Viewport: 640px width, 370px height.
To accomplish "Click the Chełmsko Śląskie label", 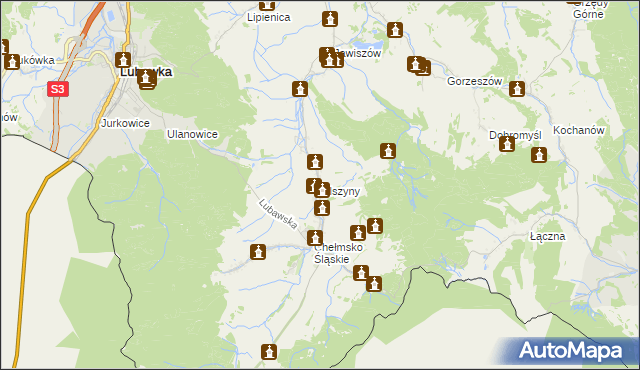I will 338,253.
